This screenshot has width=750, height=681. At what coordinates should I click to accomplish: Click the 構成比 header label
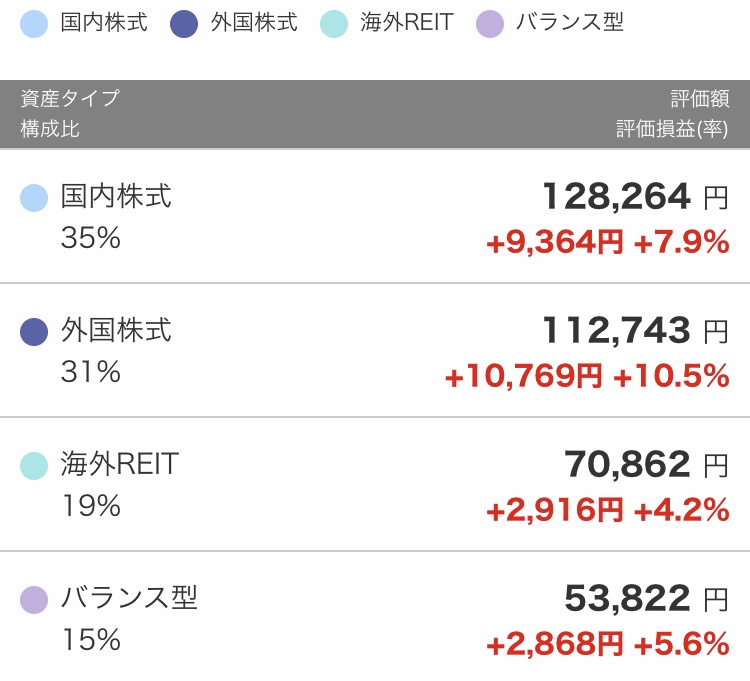pos(50,129)
